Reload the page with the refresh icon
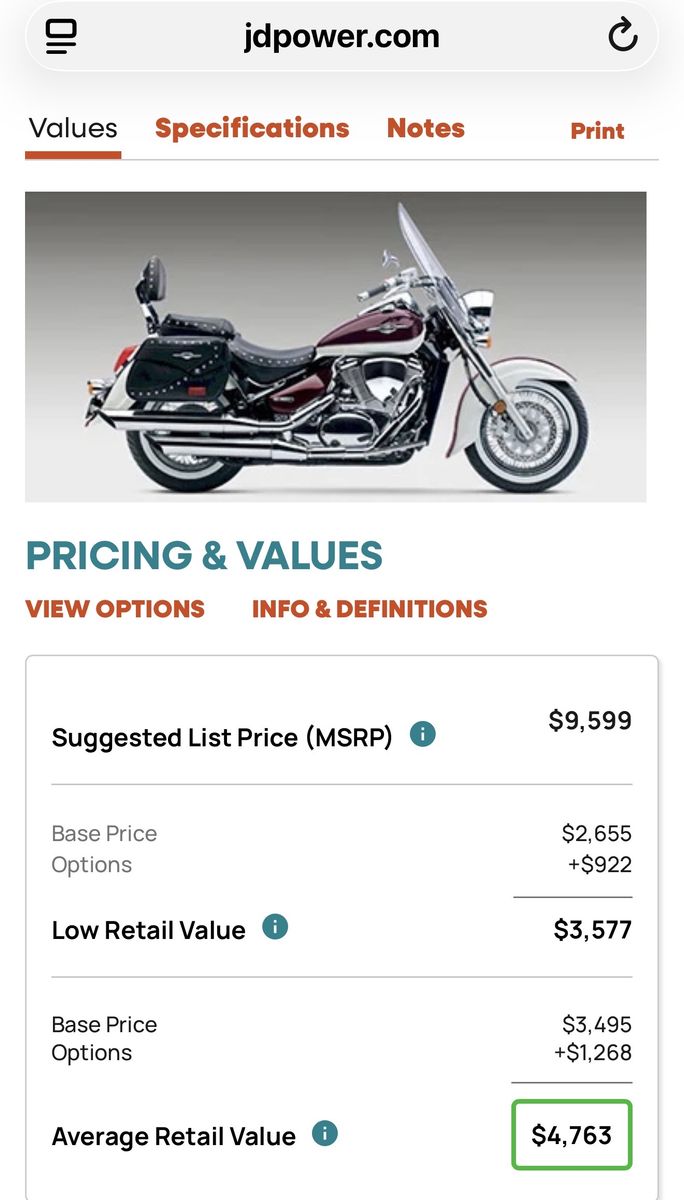The height and width of the screenshot is (1200, 684). pos(622,38)
